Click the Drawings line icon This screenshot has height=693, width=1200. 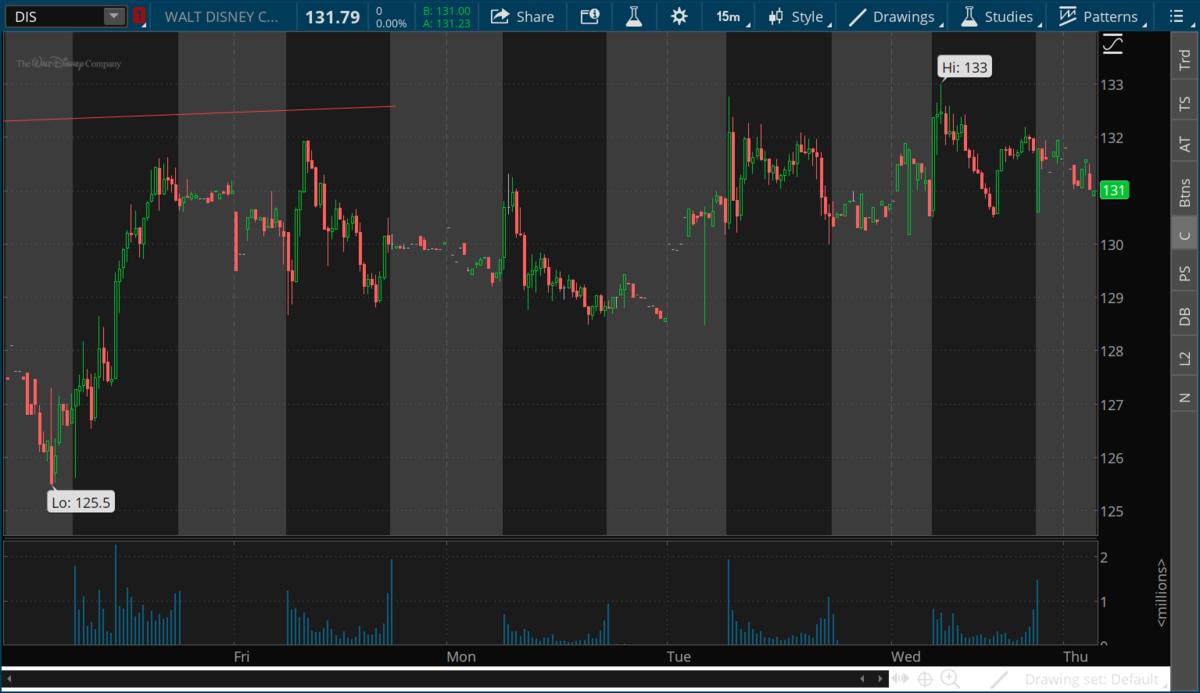coord(857,16)
